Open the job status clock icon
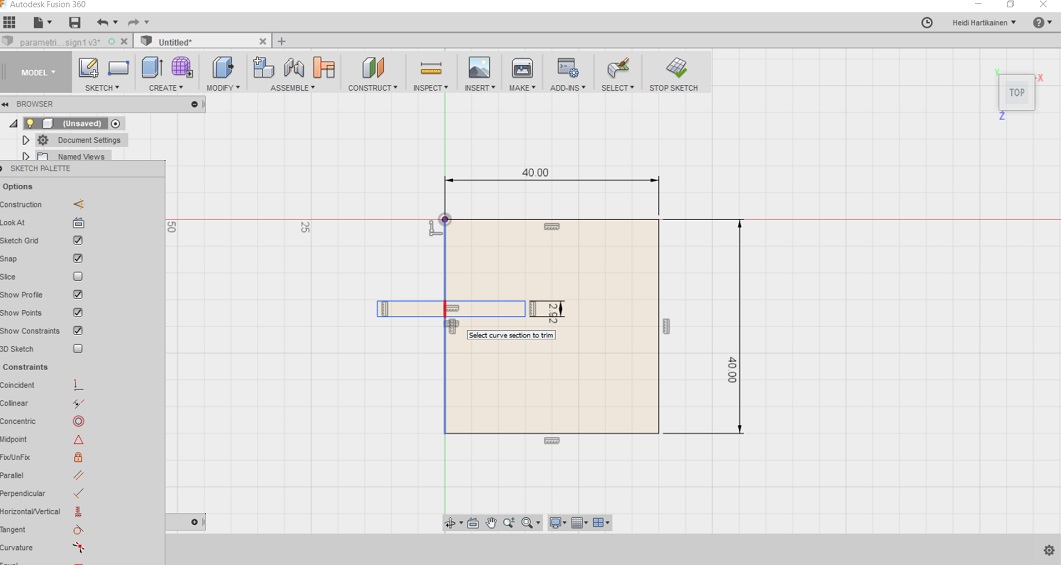Screen dimensions: 1061x565 point(927,22)
